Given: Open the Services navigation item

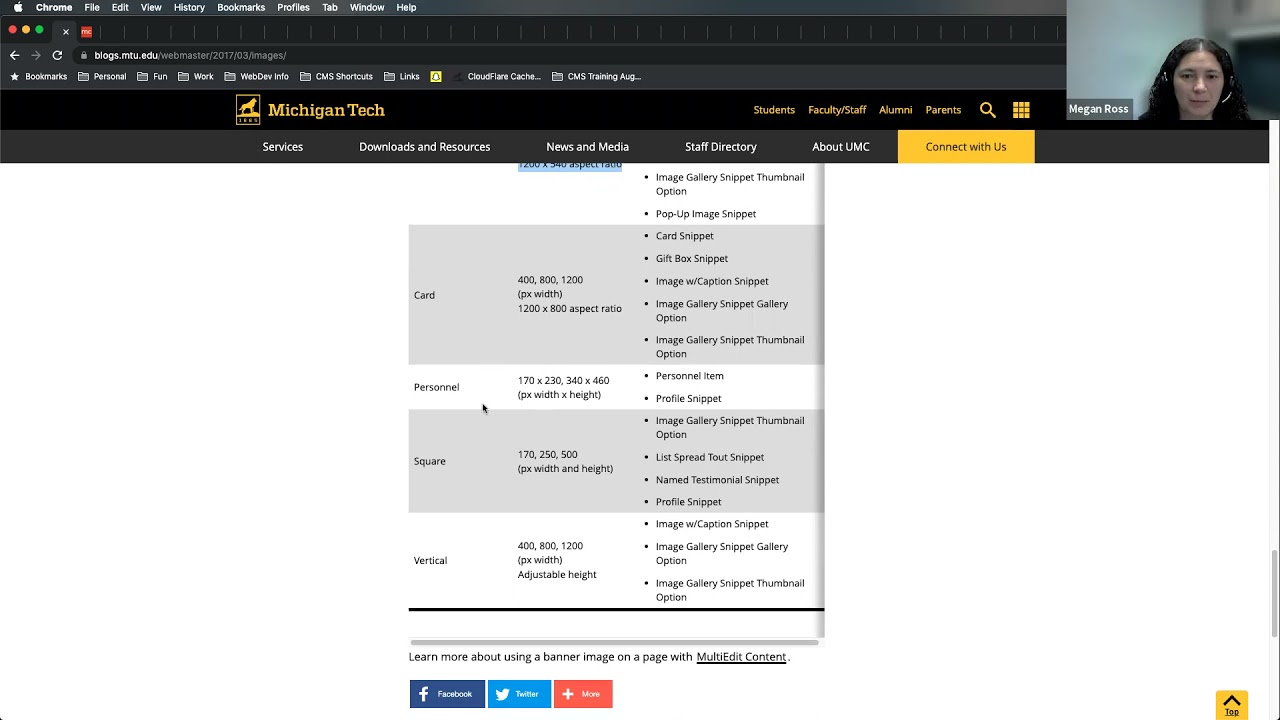Looking at the screenshot, I should coord(283,147).
